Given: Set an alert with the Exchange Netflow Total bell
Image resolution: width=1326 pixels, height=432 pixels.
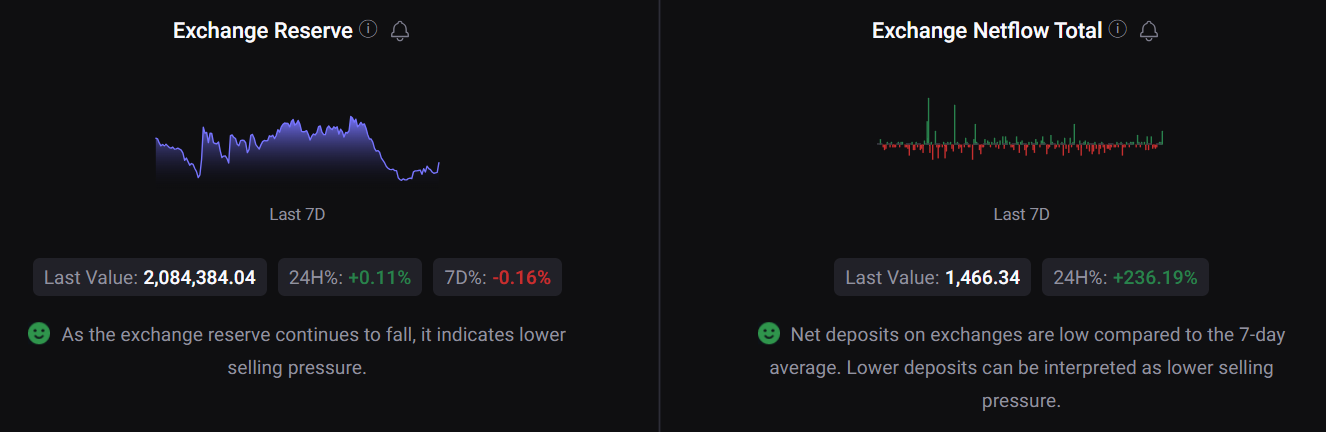Looking at the screenshot, I should (1149, 31).
